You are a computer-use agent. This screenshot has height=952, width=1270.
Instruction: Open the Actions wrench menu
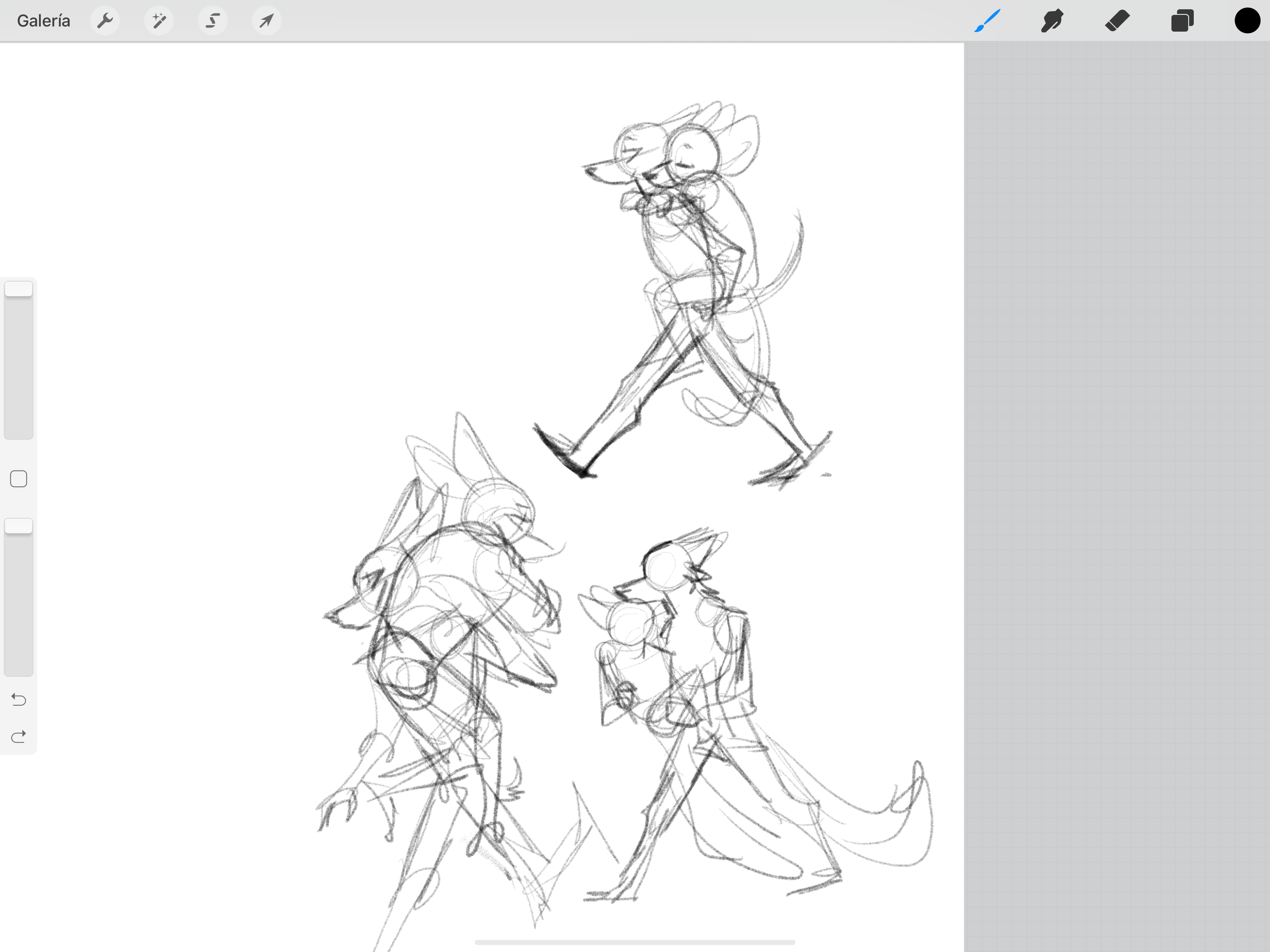coord(105,21)
